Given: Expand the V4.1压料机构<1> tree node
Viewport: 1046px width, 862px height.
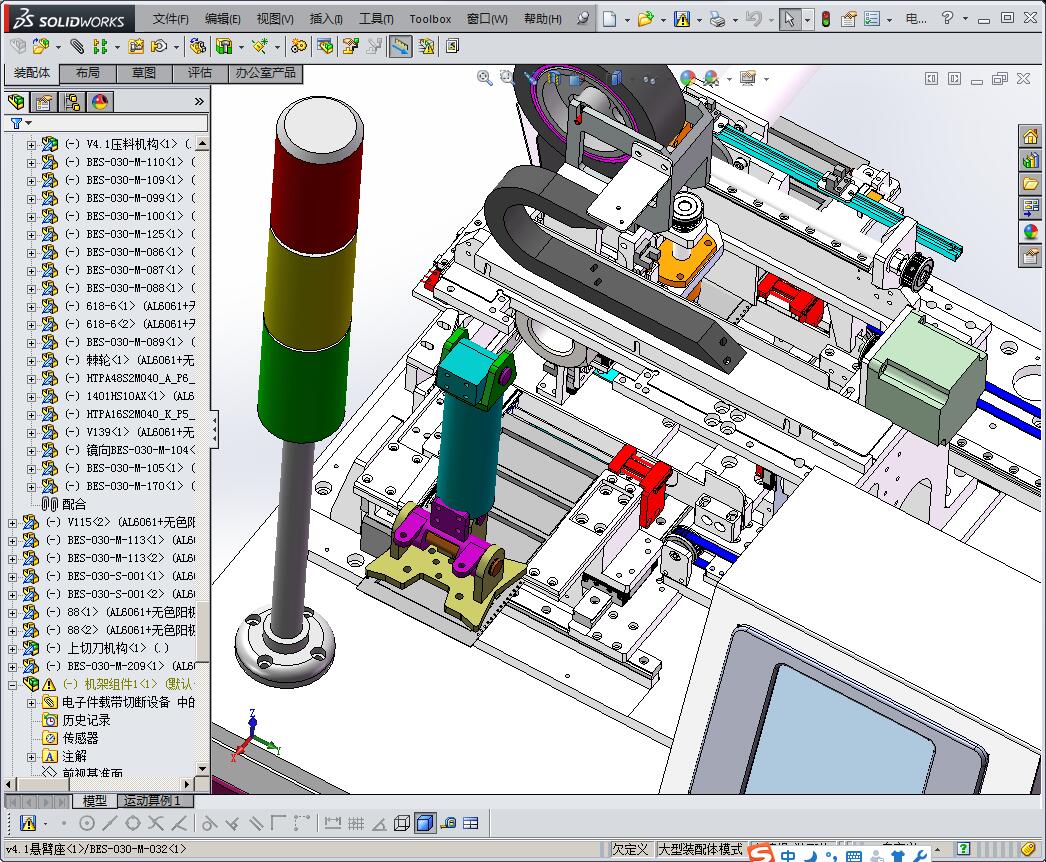Looking at the screenshot, I should (x=31, y=144).
